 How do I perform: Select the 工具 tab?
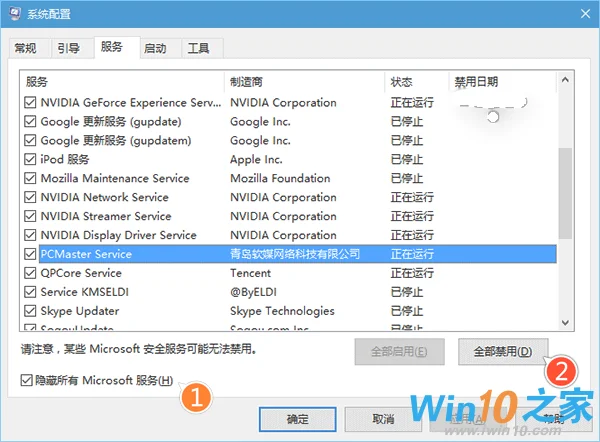tap(198, 48)
